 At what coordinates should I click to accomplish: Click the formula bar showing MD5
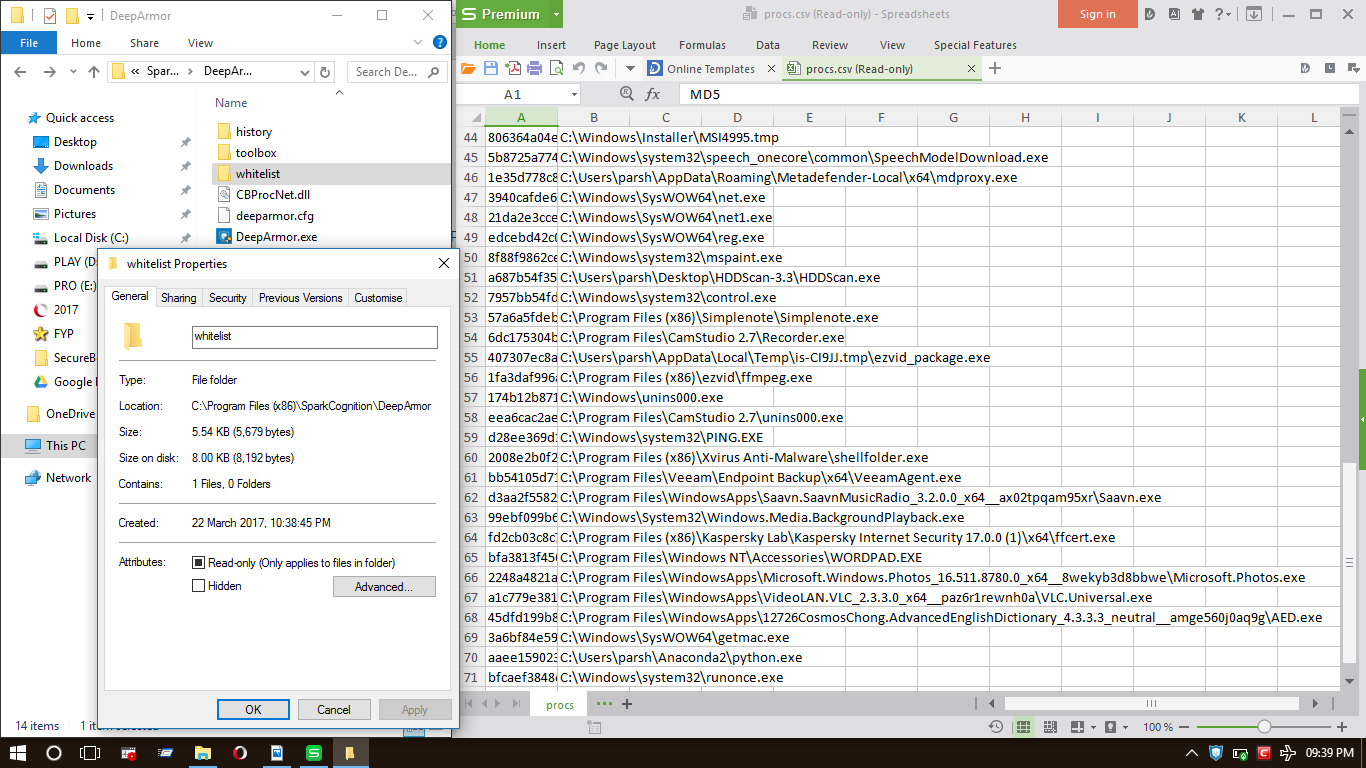pos(1021,94)
